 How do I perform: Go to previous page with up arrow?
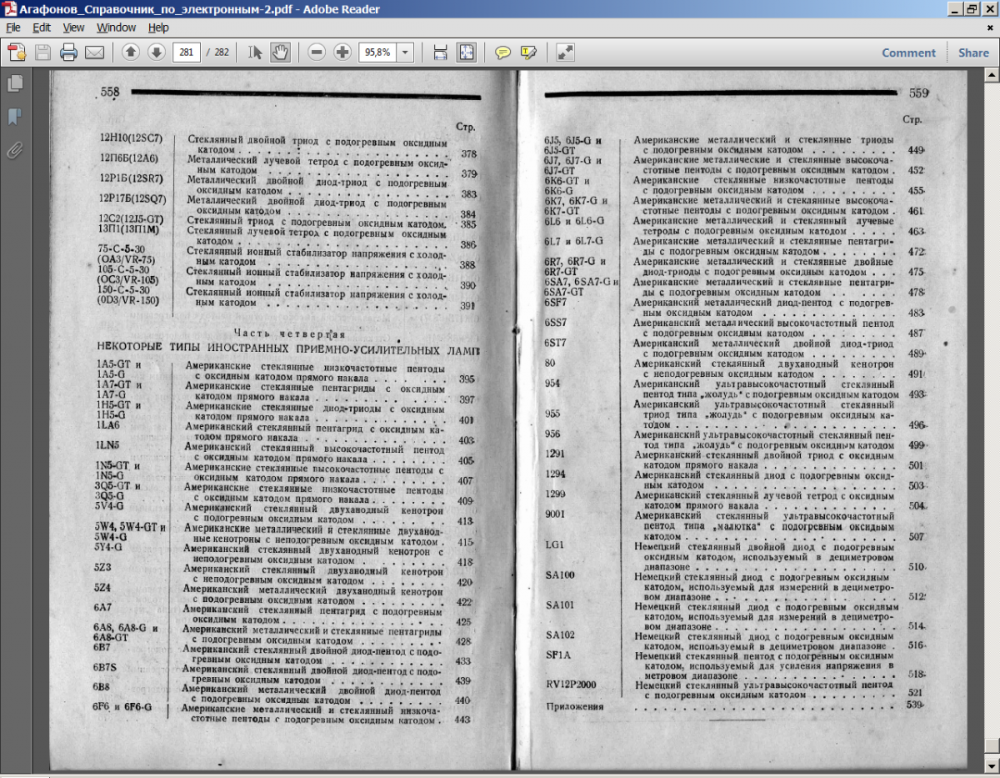pos(131,52)
